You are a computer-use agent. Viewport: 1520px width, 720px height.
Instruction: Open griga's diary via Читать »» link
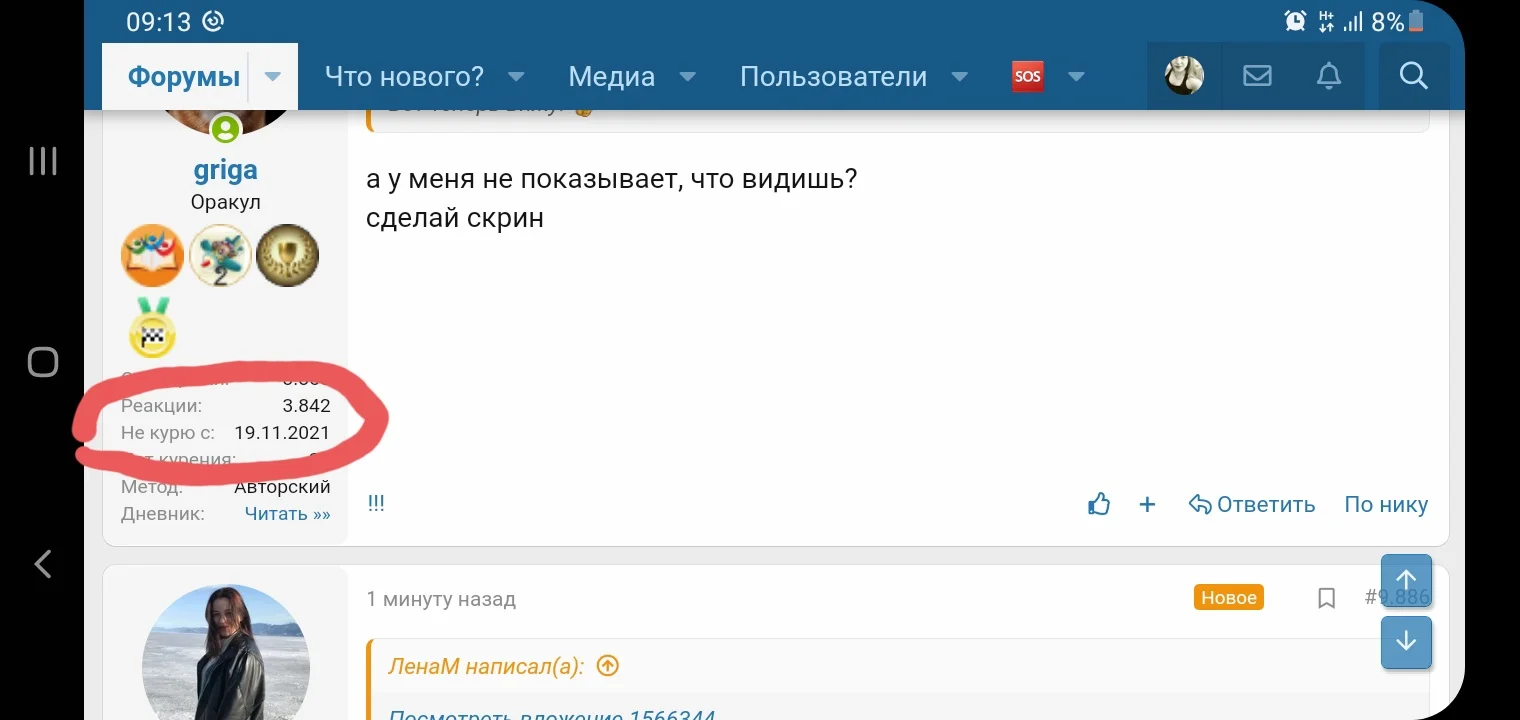(x=287, y=513)
